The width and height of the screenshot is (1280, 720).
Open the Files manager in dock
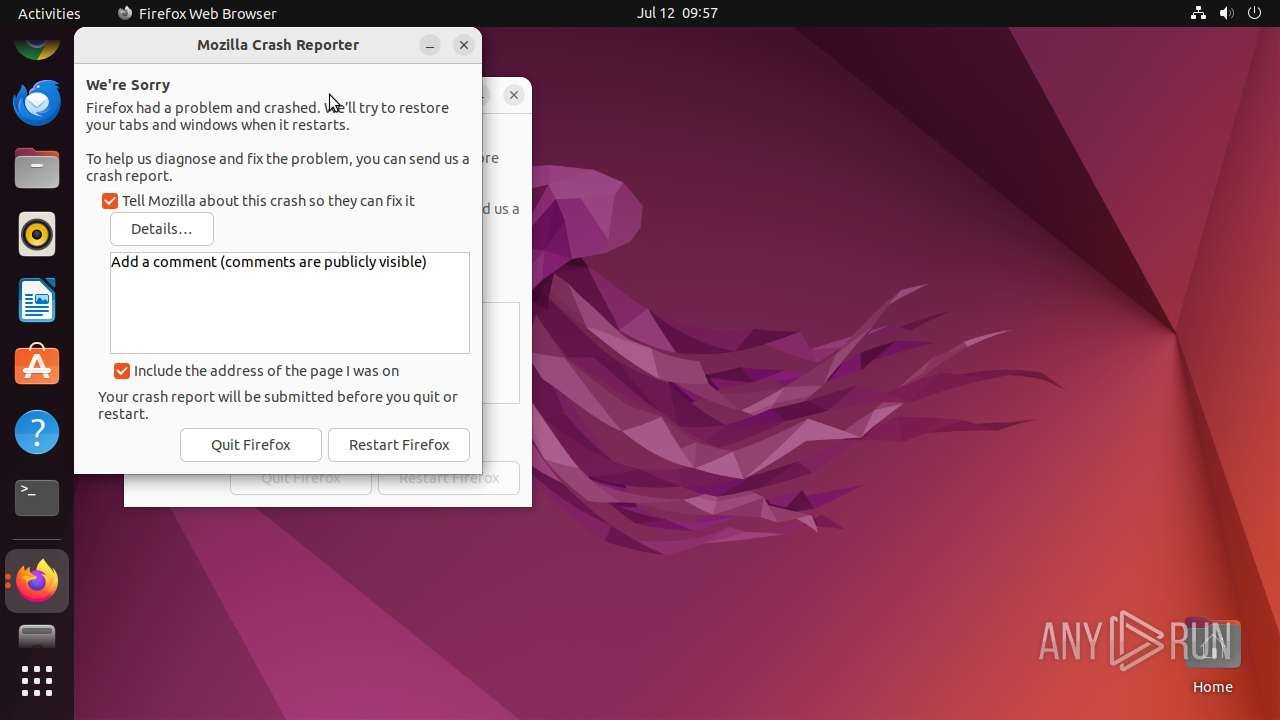click(37, 168)
